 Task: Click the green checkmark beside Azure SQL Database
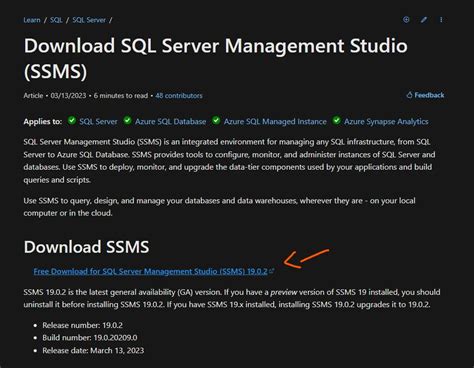click(x=127, y=120)
